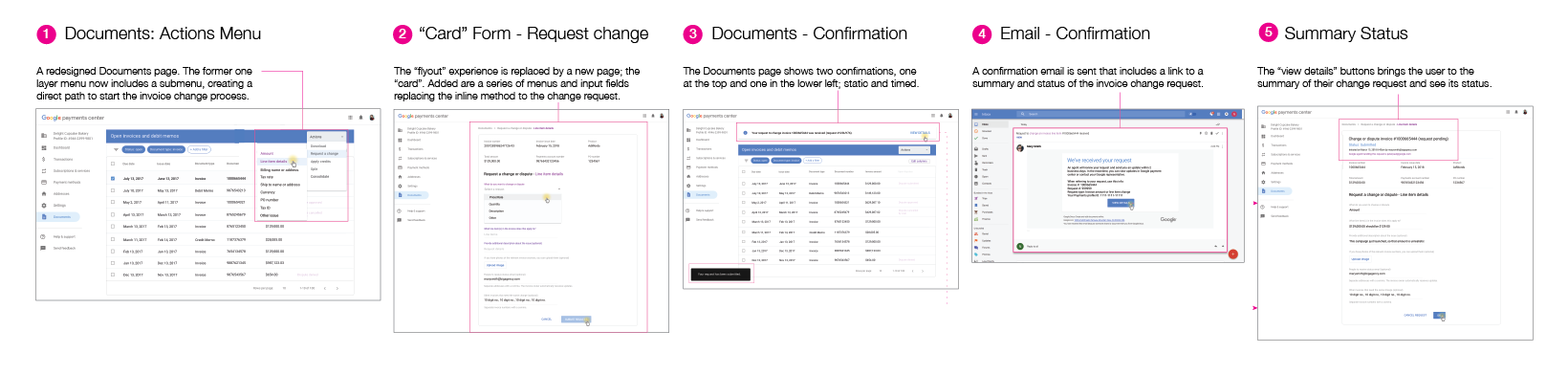
Task: Step 3 mockup: click Edit columns button
Action: pyautogui.click(x=920, y=161)
